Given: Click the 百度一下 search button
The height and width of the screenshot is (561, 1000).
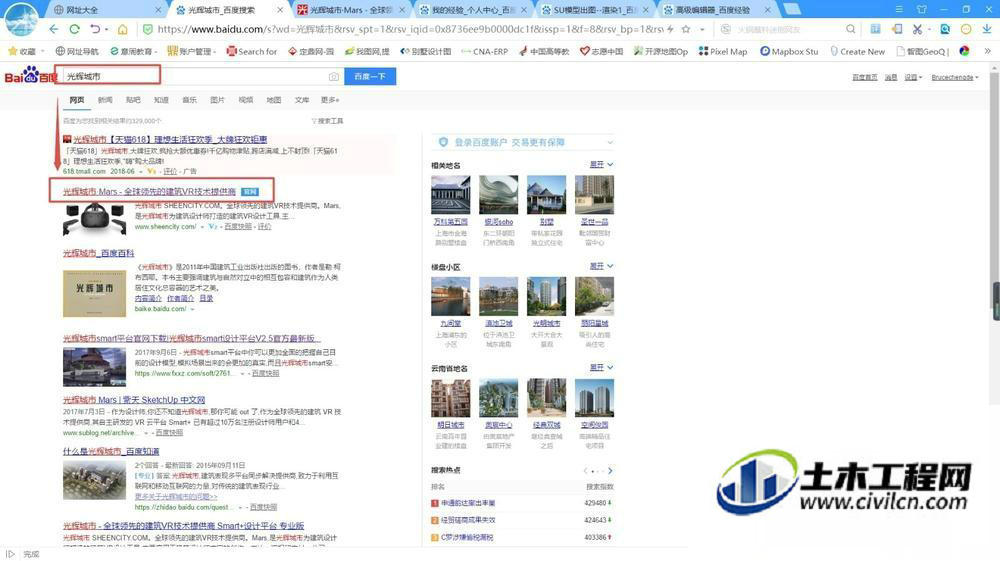Looking at the screenshot, I should (x=370, y=76).
